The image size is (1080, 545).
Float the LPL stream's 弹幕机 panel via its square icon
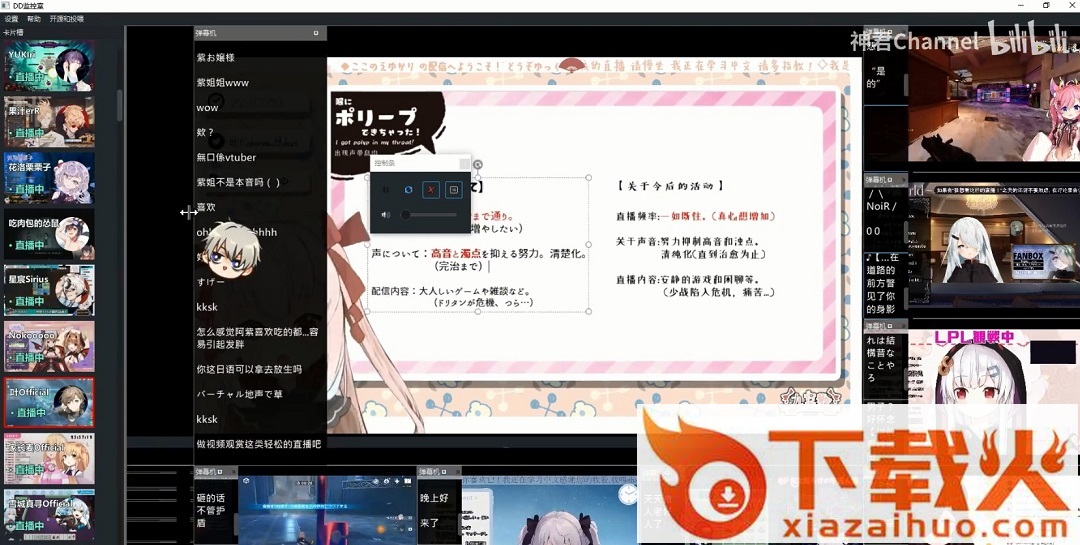[x=890, y=326]
